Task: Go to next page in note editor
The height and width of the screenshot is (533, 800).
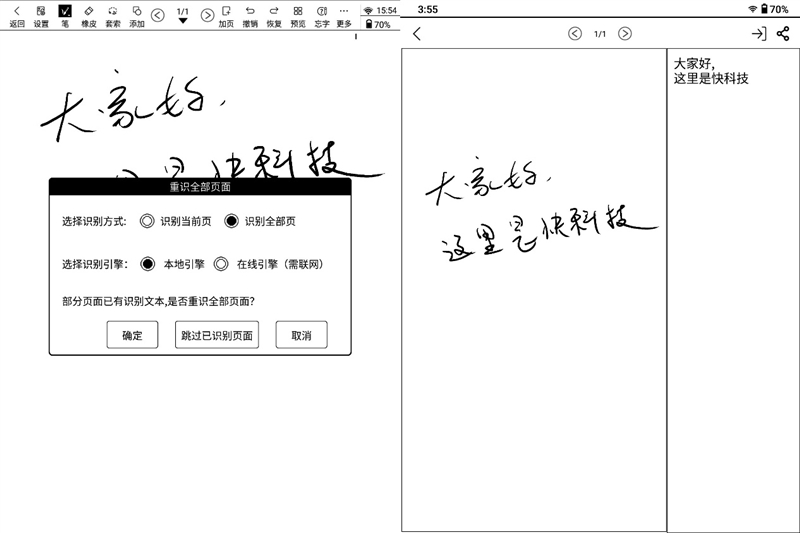Action: (207, 15)
